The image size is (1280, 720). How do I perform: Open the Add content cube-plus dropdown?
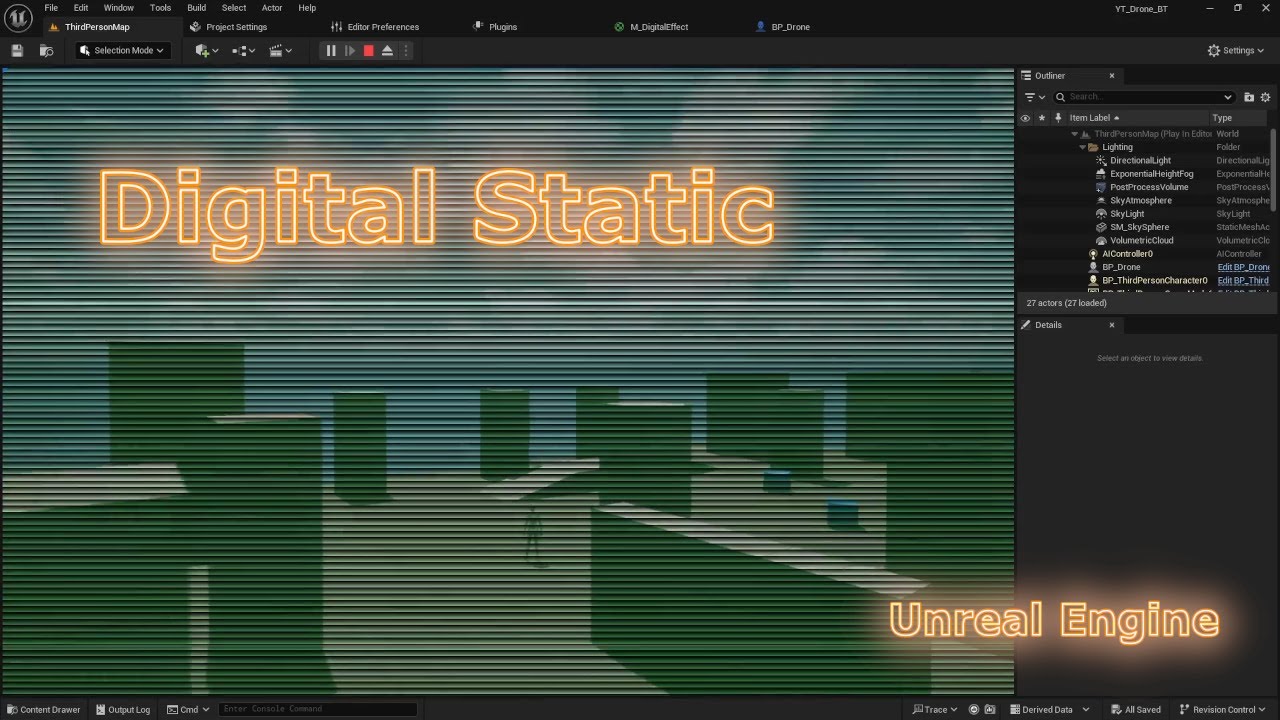point(207,50)
